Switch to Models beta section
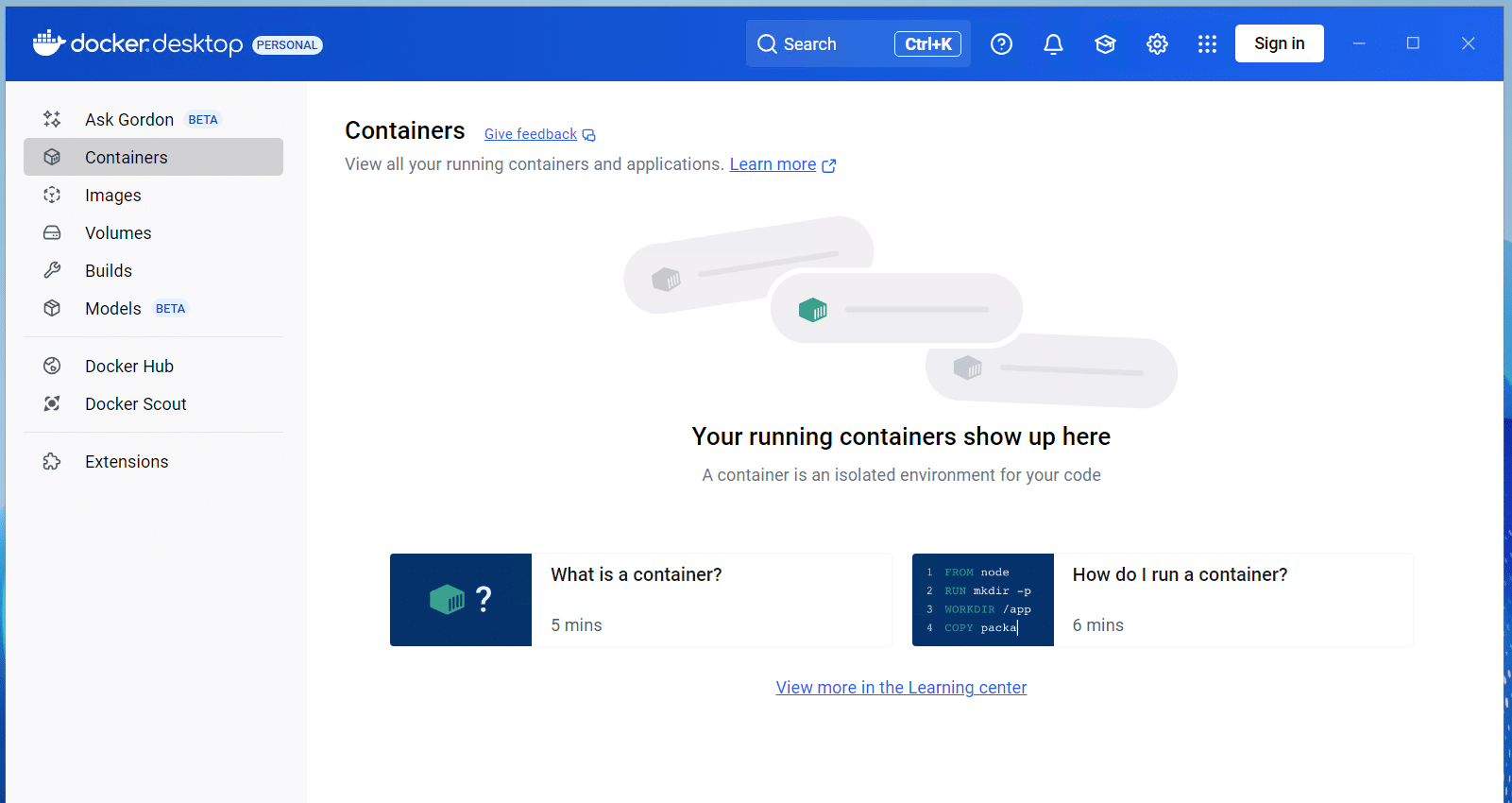Screen dimensions: 1512x803 click(x=113, y=309)
